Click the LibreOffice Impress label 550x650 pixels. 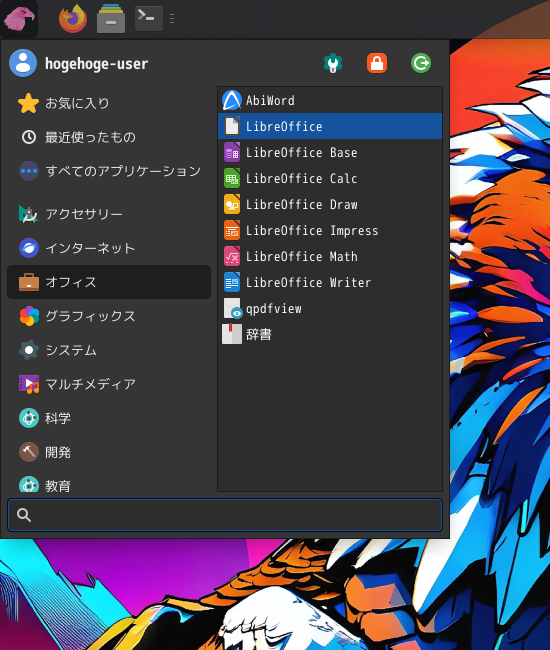coord(312,231)
